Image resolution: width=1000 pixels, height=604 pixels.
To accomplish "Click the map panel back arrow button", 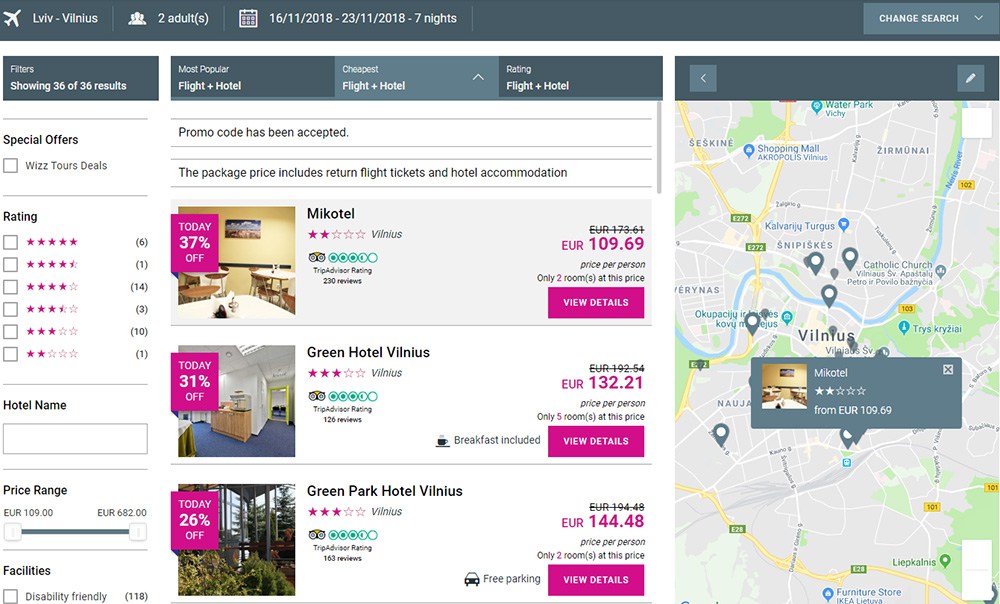I will coord(703,78).
